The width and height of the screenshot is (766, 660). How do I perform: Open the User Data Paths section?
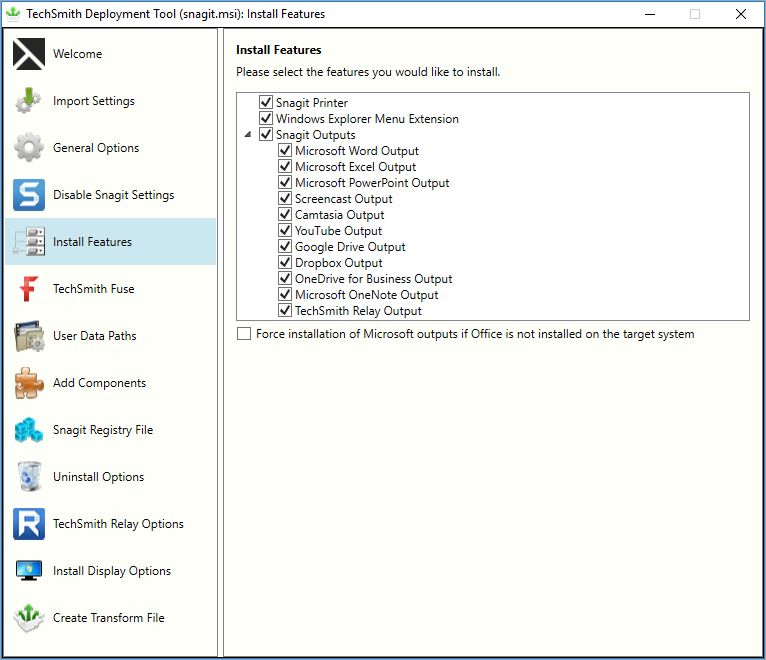[110, 336]
